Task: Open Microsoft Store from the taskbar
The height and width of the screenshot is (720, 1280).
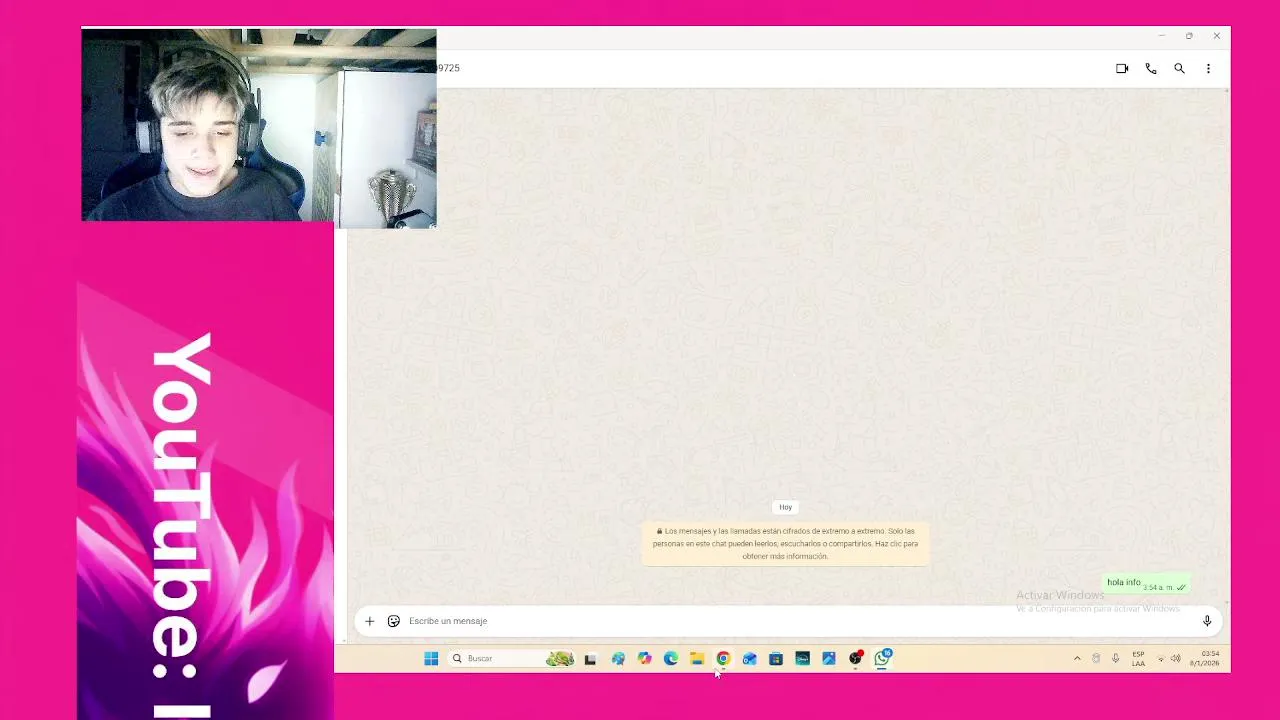Action: (776, 658)
